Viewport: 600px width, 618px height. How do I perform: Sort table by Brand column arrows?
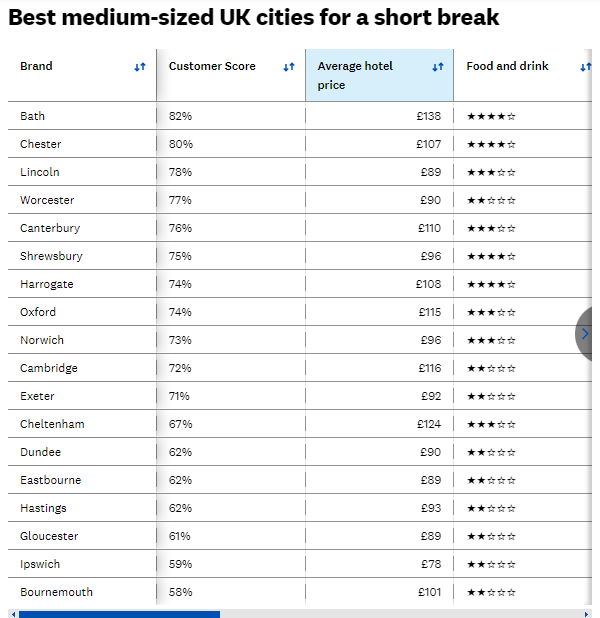(140, 67)
